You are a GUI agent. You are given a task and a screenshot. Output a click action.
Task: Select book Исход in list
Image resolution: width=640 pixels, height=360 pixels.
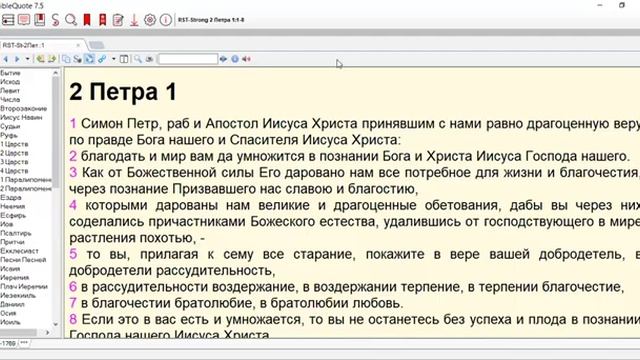pyautogui.click(x=10, y=82)
